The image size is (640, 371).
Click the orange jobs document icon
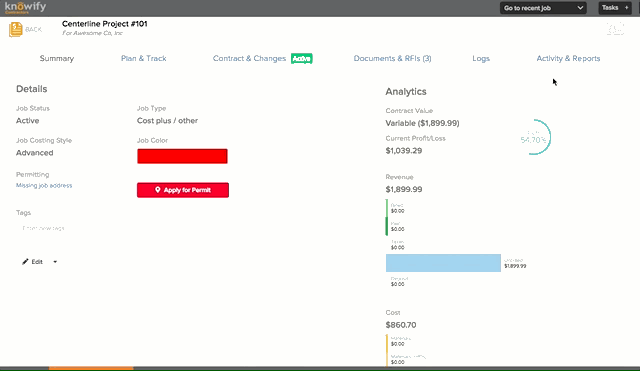point(16,29)
